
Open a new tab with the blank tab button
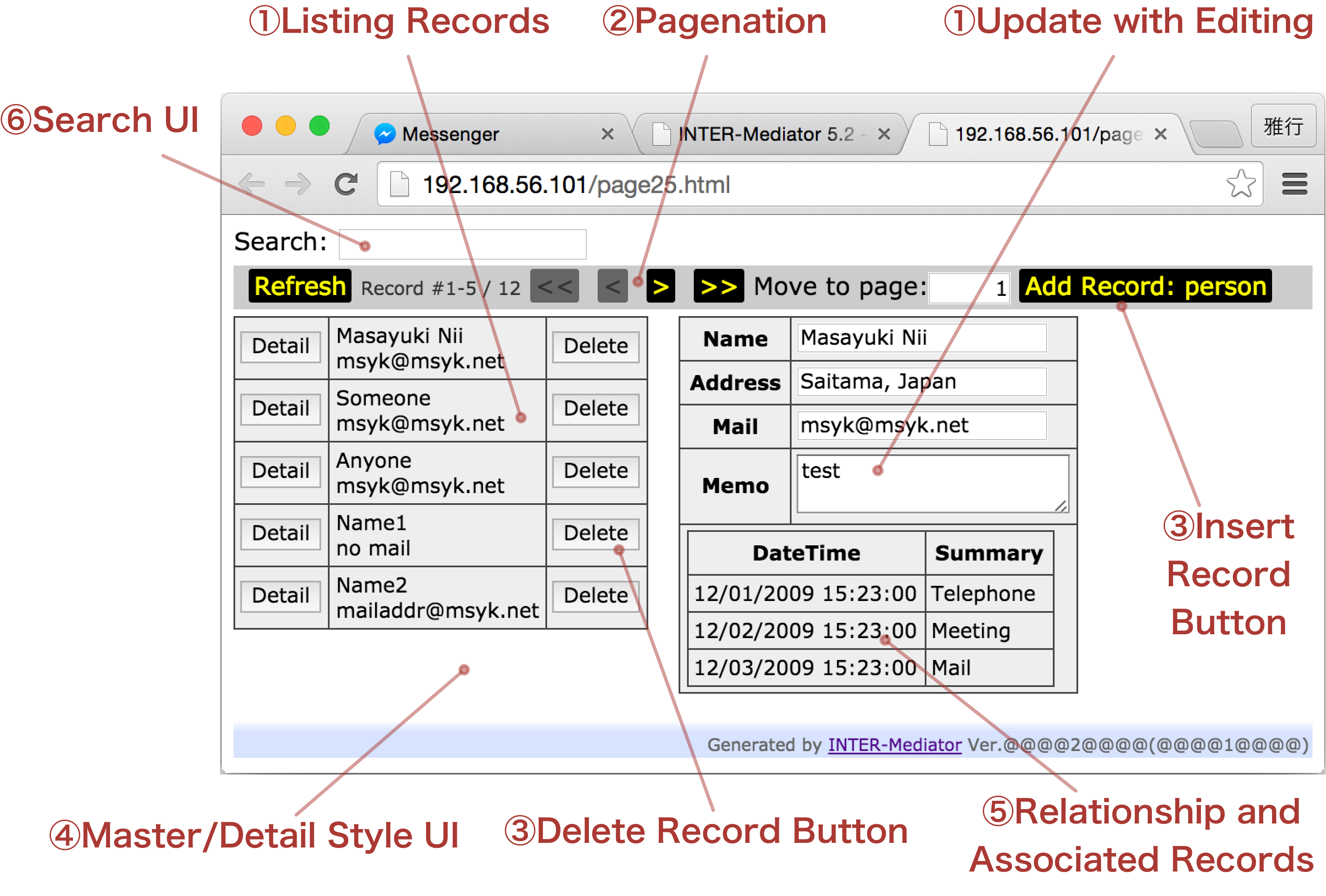(1217, 134)
